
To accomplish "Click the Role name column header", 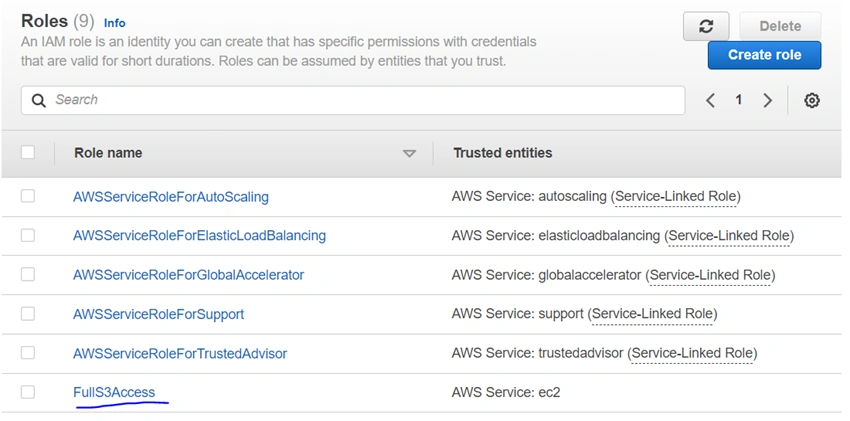I will [x=108, y=153].
